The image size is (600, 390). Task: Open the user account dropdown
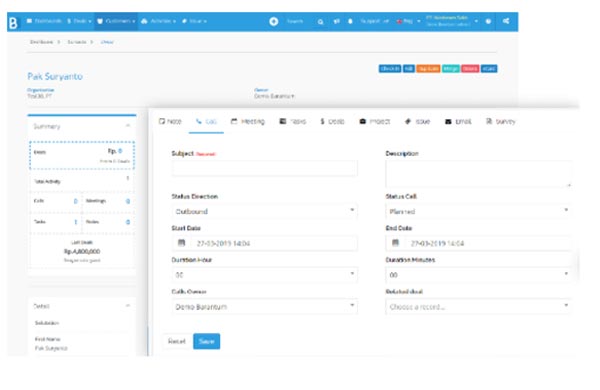(452, 21)
